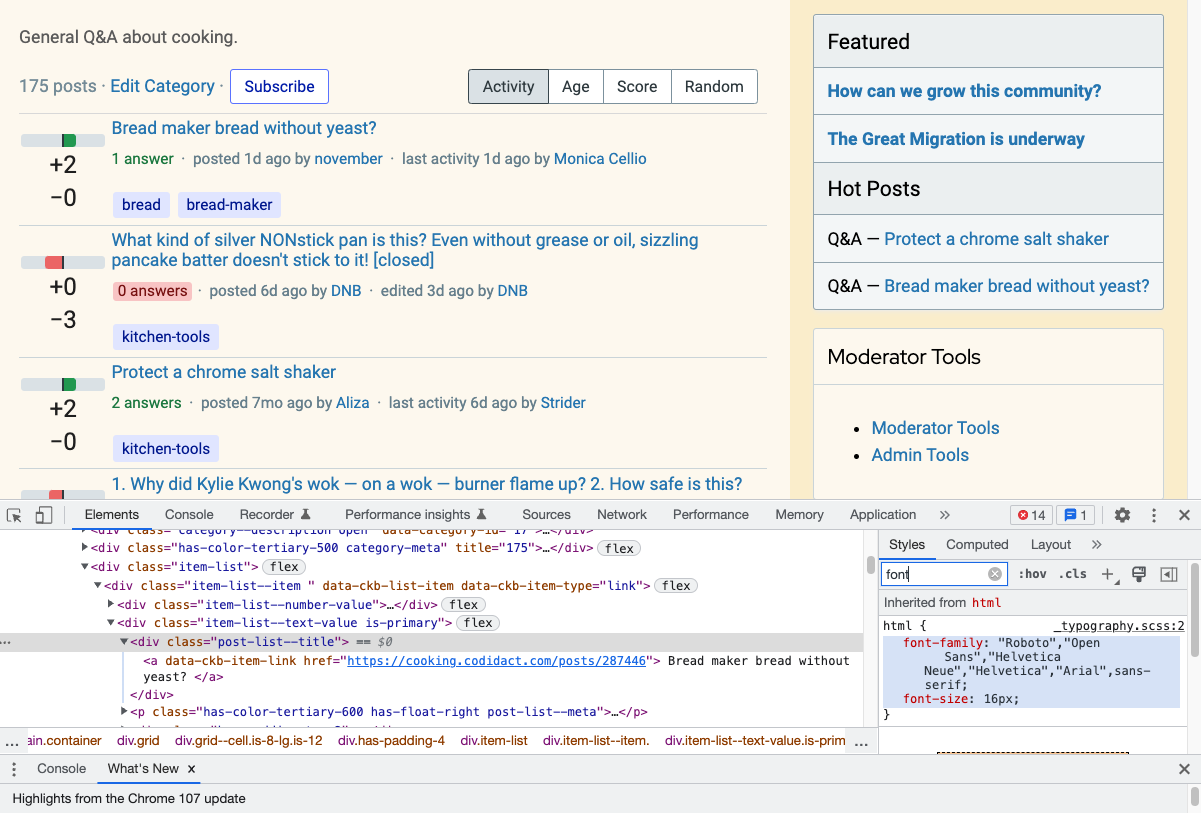Viewport: 1201px width, 813px height.
Task: Switch to the Network panel tab
Action: click(x=622, y=515)
